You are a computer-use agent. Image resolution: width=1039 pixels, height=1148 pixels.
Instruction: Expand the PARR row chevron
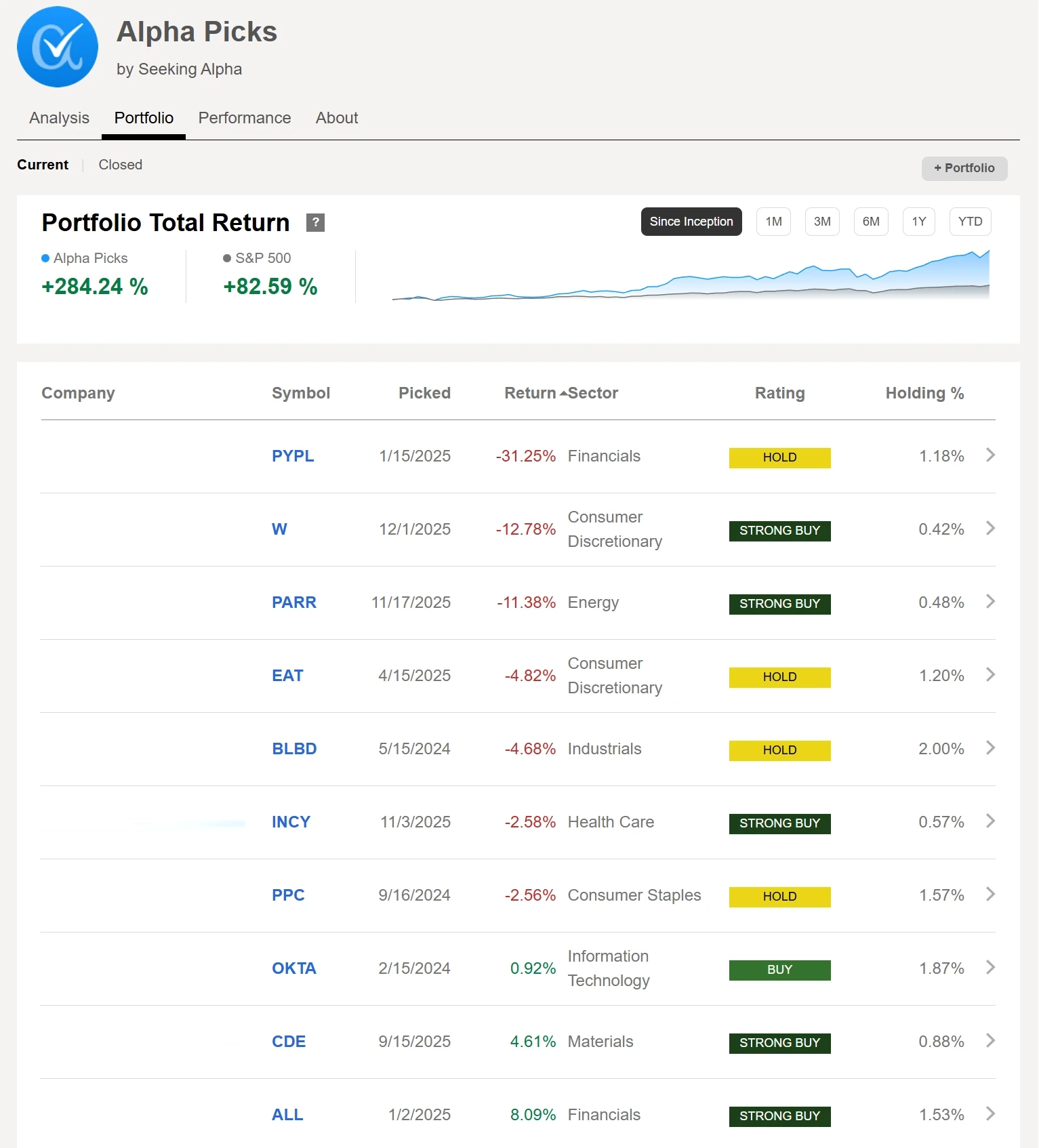click(990, 602)
